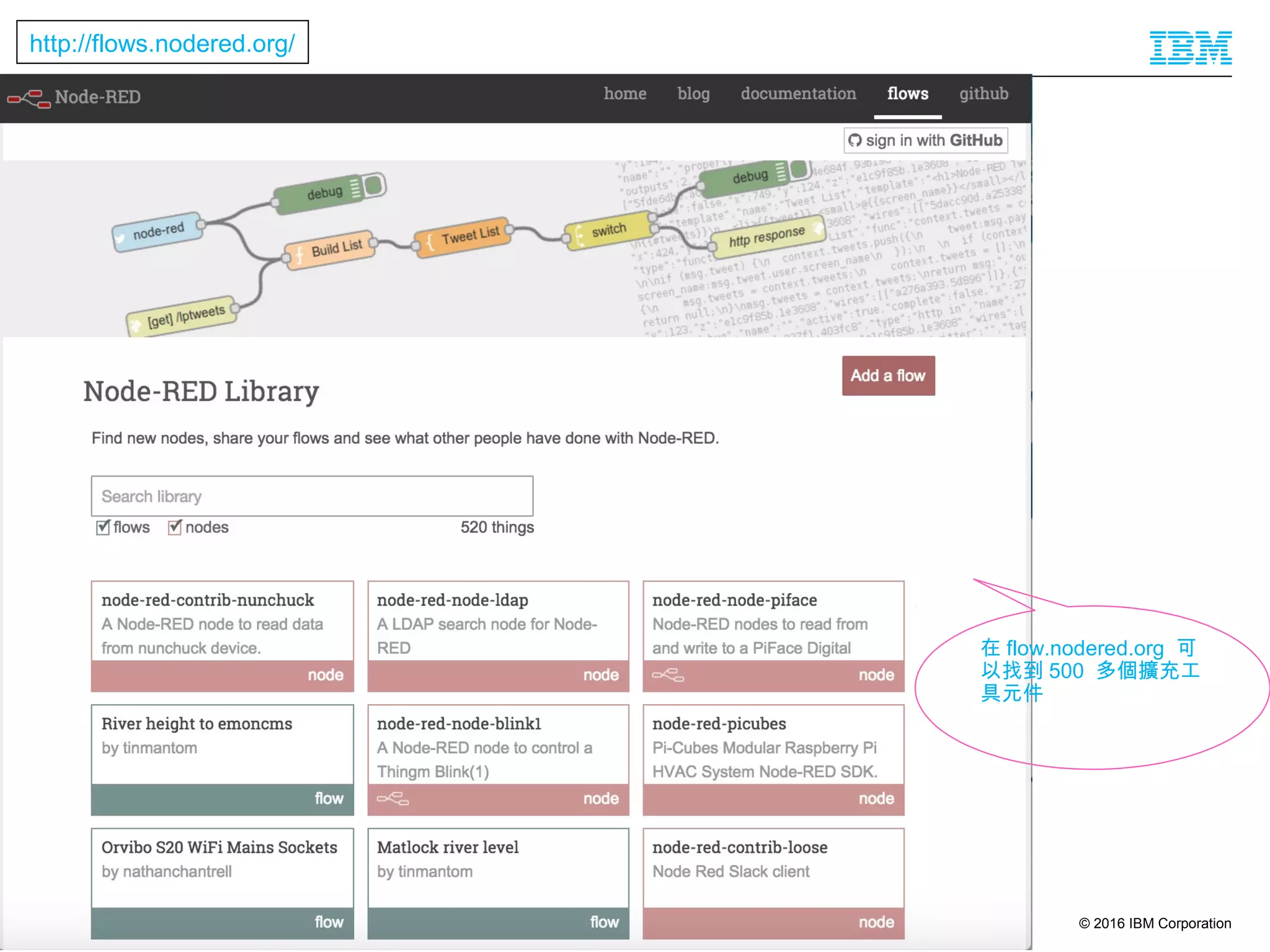Click the Add a flow button
Screen dimensions: 1270x952
point(888,376)
